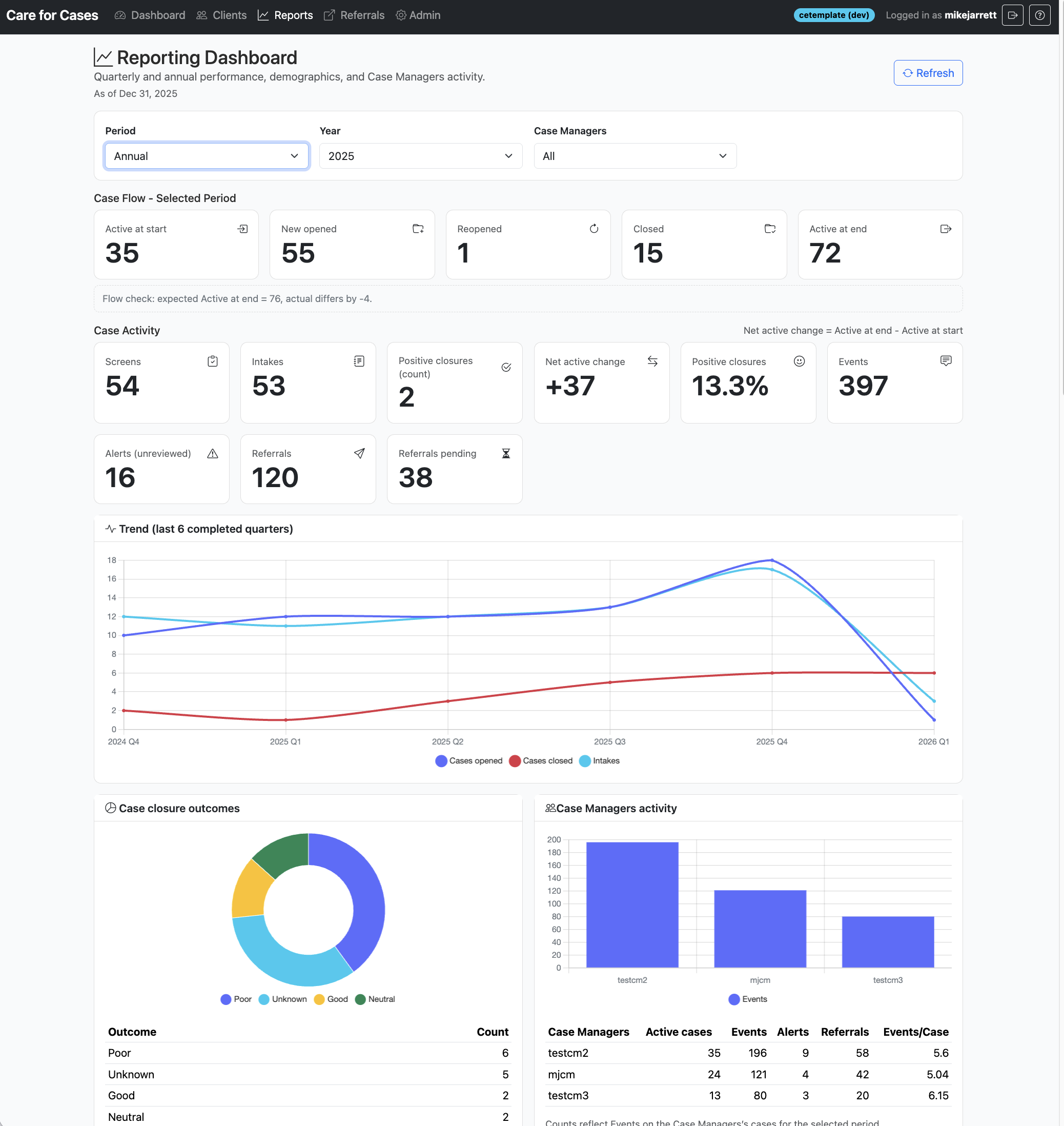Expand the Case Managers filter dropdown
Image resolution: width=1064 pixels, height=1126 pixels.
click(x=635, y=156)
